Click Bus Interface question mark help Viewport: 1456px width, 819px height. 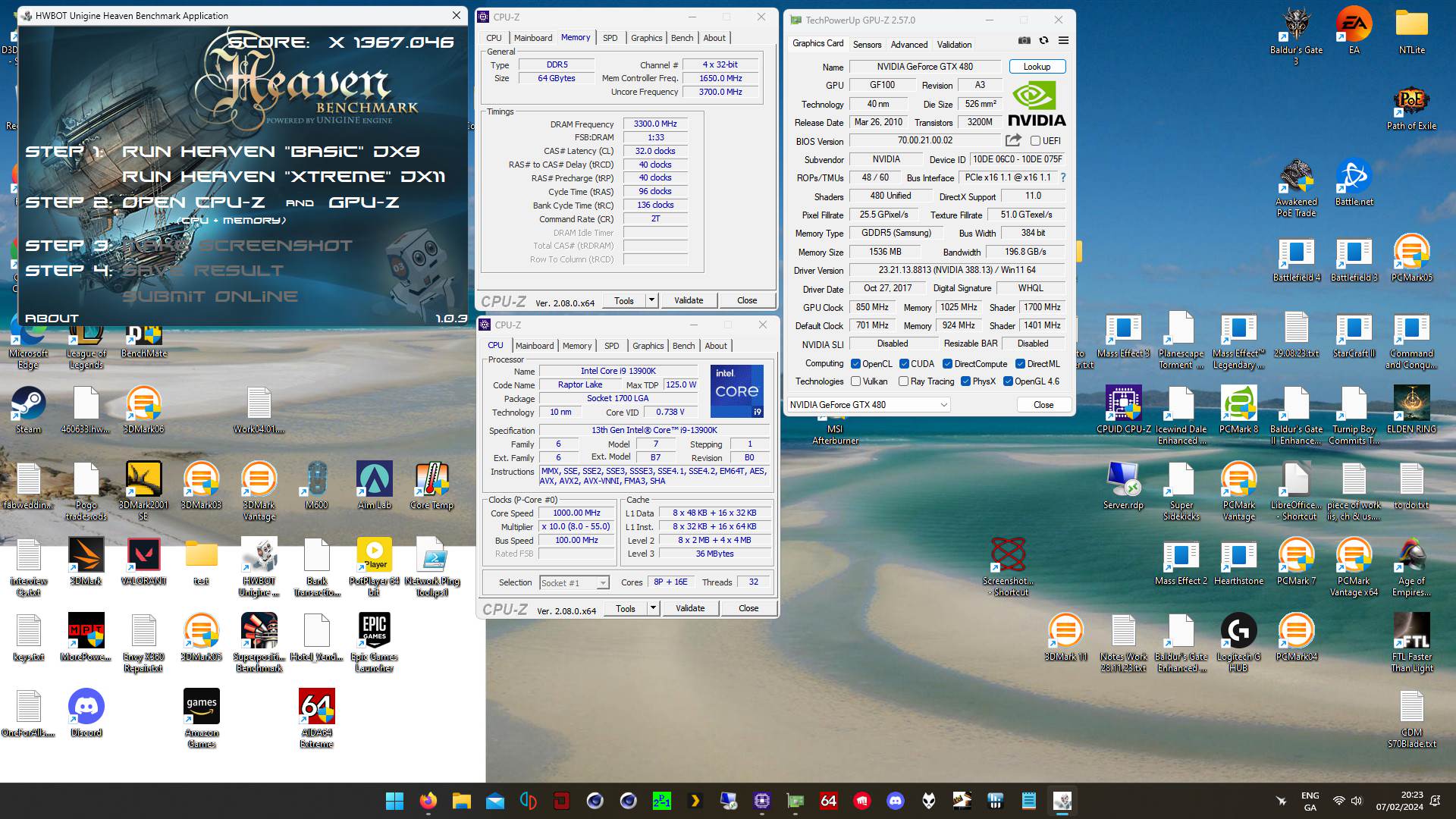(x=1062, y=177)
